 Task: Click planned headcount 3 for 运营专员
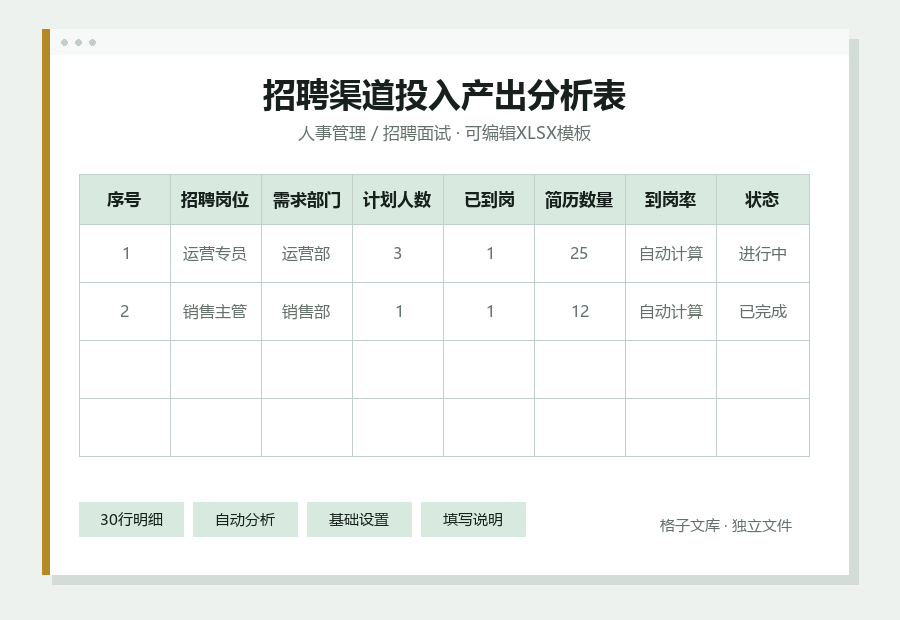click(398, 253)
